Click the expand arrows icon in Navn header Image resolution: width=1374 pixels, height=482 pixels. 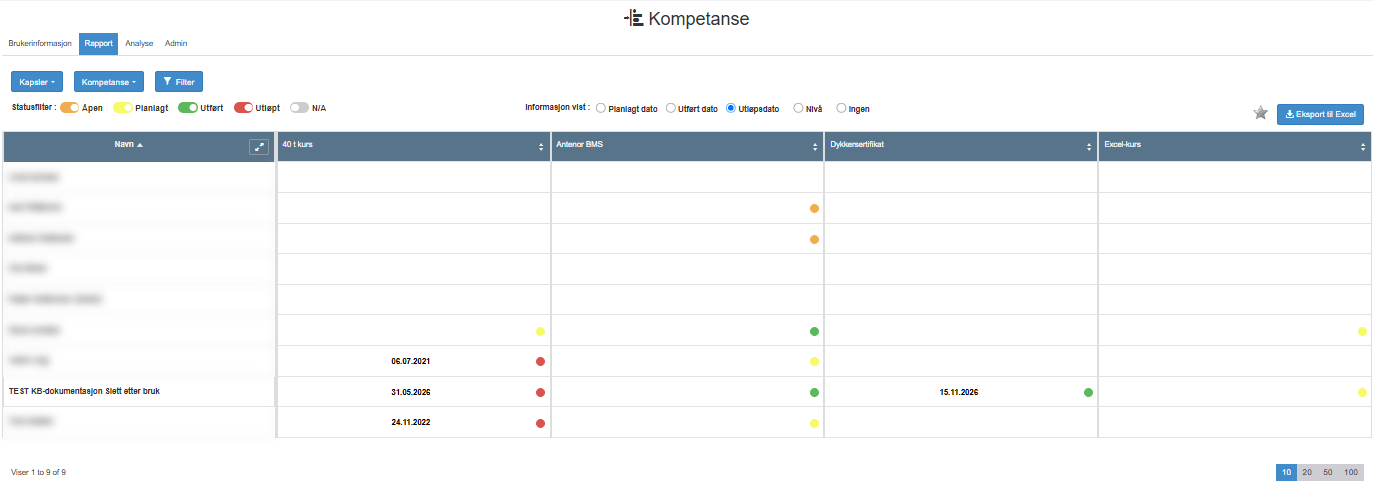point(259,146)
